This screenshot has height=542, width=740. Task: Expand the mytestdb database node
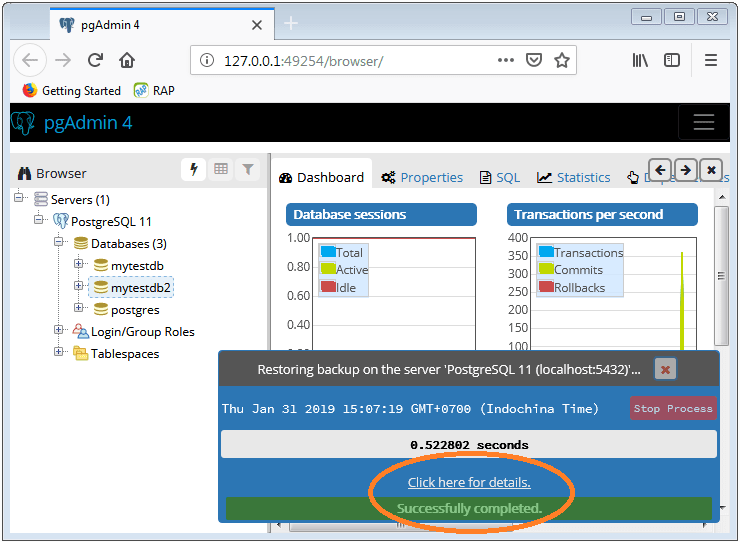(x=79, y=263)
